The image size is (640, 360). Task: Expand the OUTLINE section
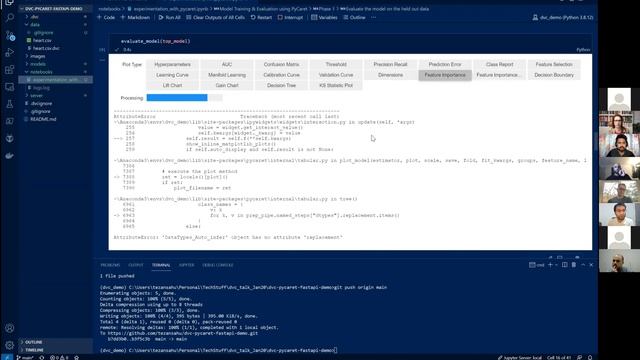[x=55, y=342]
